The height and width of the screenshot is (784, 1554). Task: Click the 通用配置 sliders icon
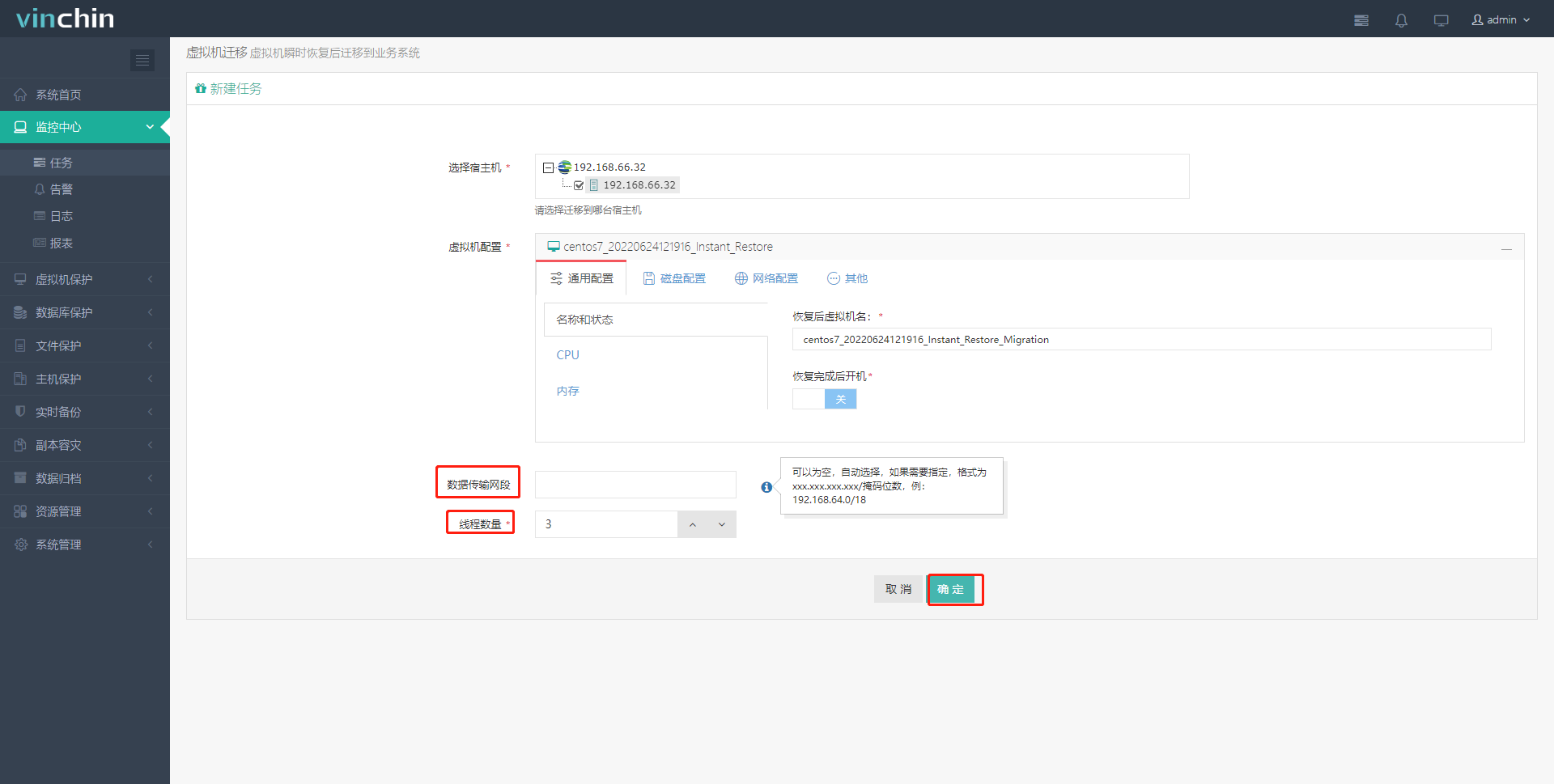tap(556, 278)
